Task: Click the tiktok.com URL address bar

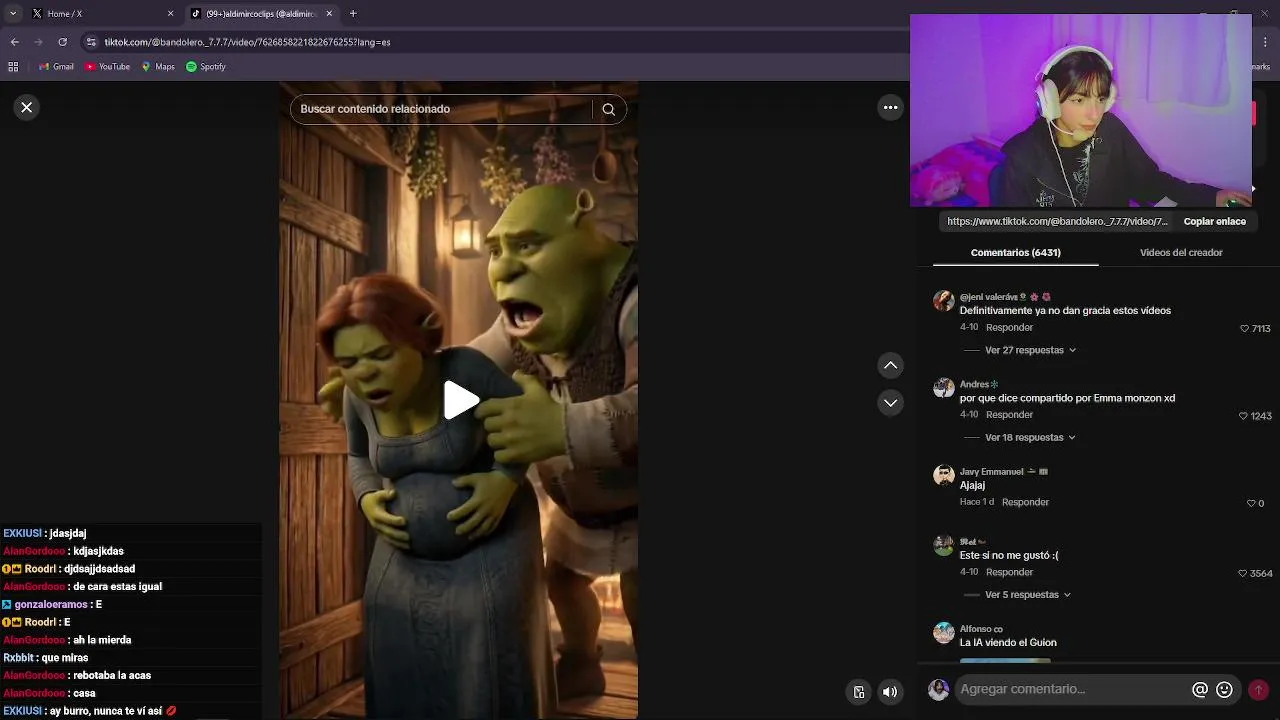Action: pos(247,42)
